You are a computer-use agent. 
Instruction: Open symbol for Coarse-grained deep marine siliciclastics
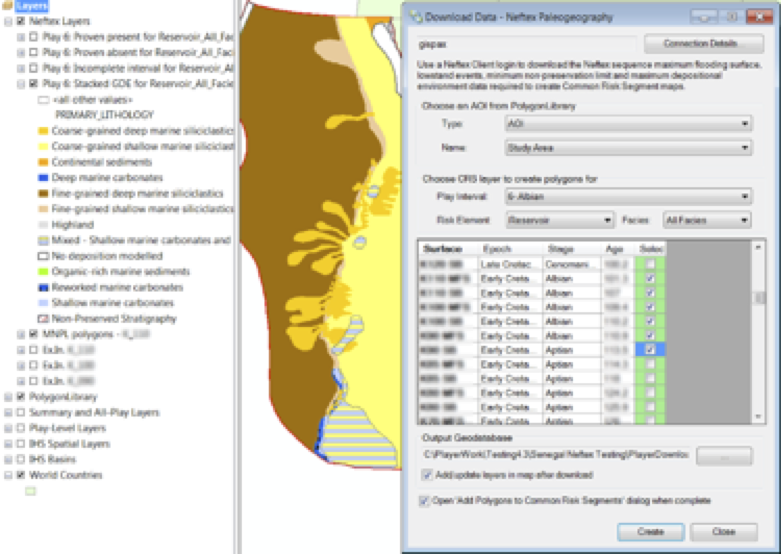coord(43,131)
